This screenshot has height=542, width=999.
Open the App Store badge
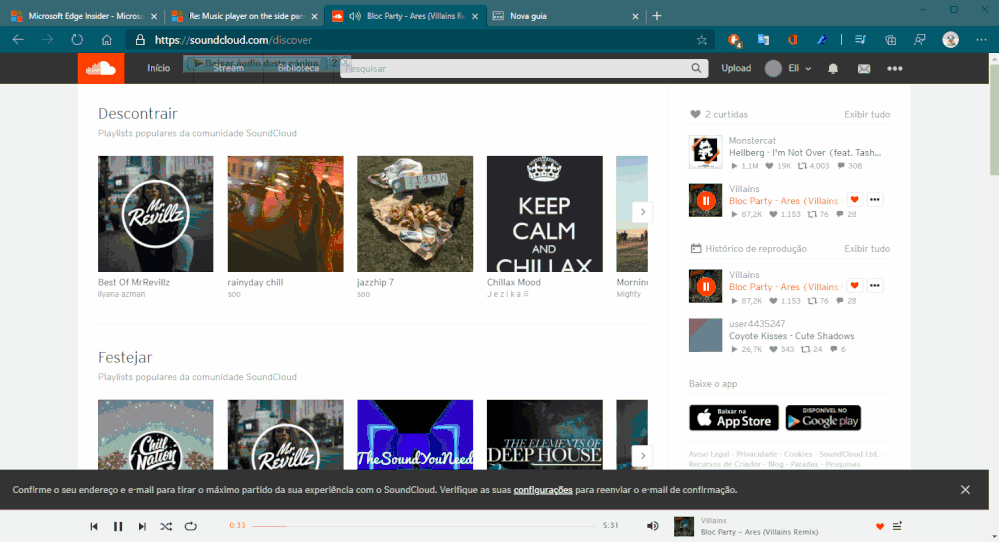pyautogui.click(x=733, y=418)
